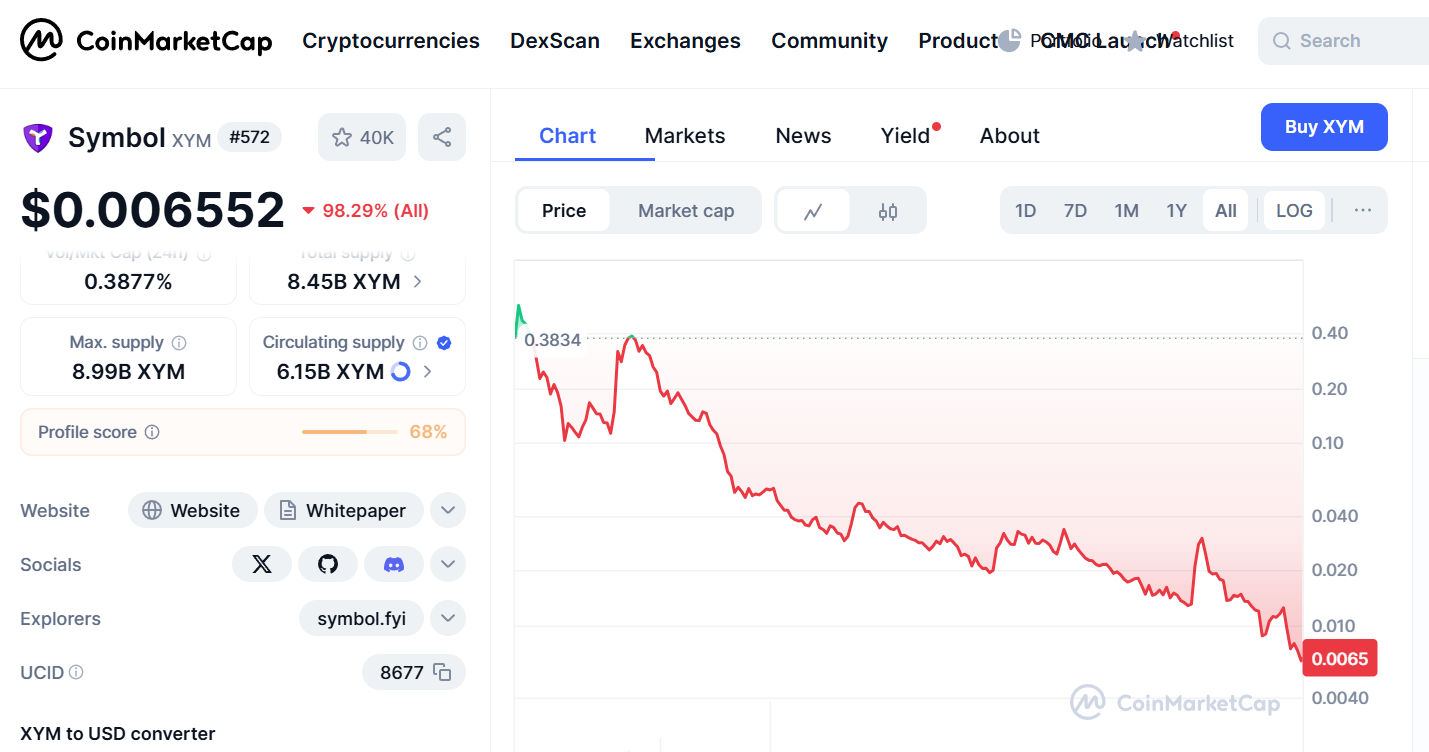
Task: Open the DexScan menu
Action: pyautogui.click(x=555, y=41)
